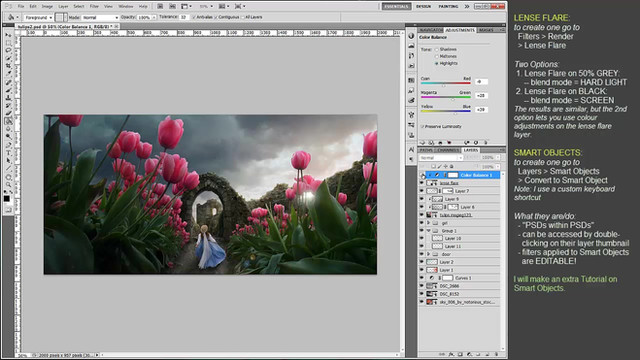Expand the girl layer group

(428, 223)
